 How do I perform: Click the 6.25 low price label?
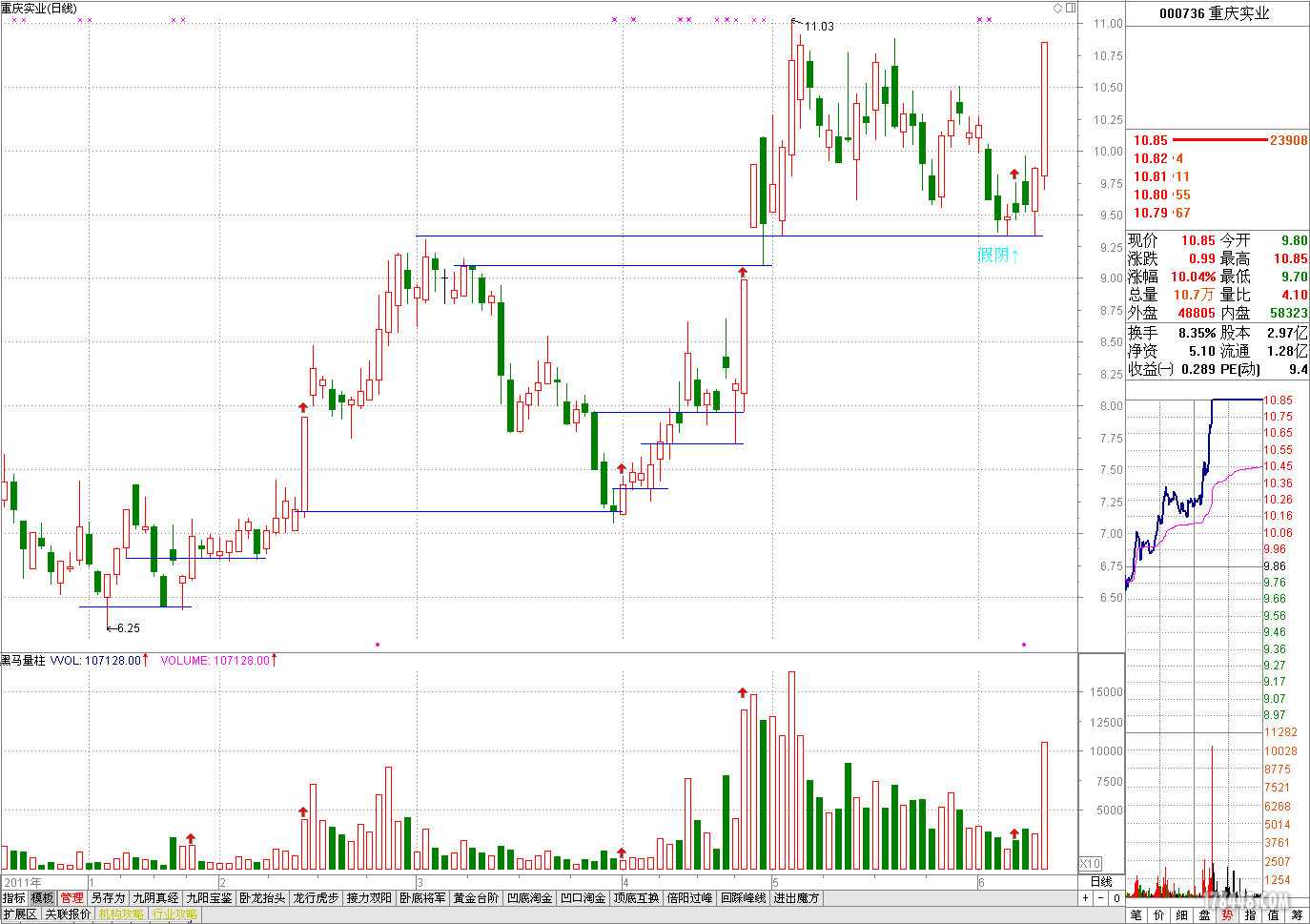129,628
